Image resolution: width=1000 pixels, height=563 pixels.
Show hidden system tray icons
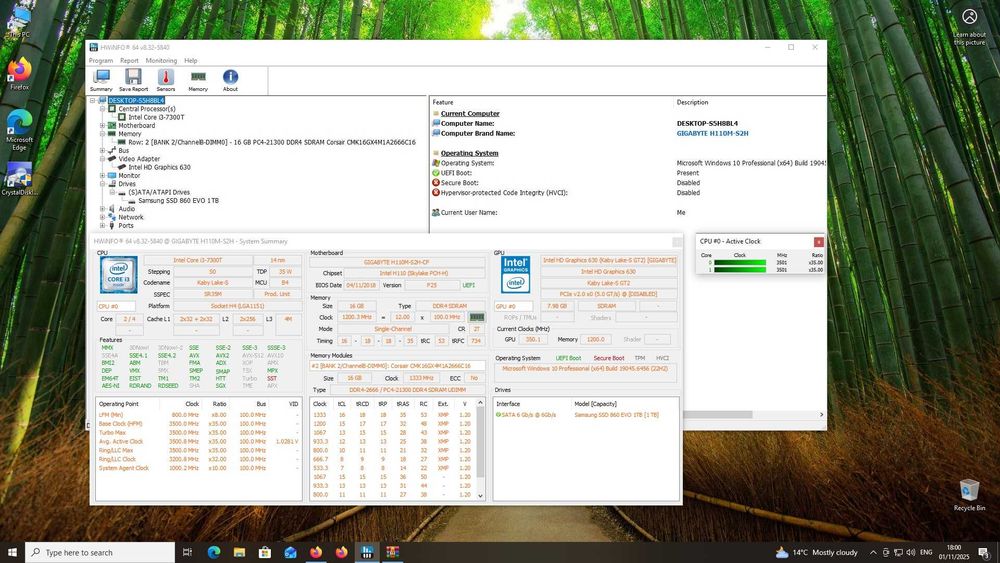(x=873, y=552)
